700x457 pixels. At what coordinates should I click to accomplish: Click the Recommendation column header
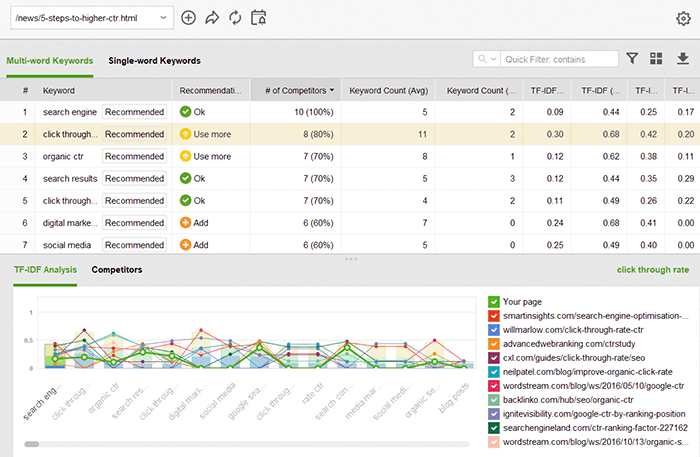coord(210,91)
